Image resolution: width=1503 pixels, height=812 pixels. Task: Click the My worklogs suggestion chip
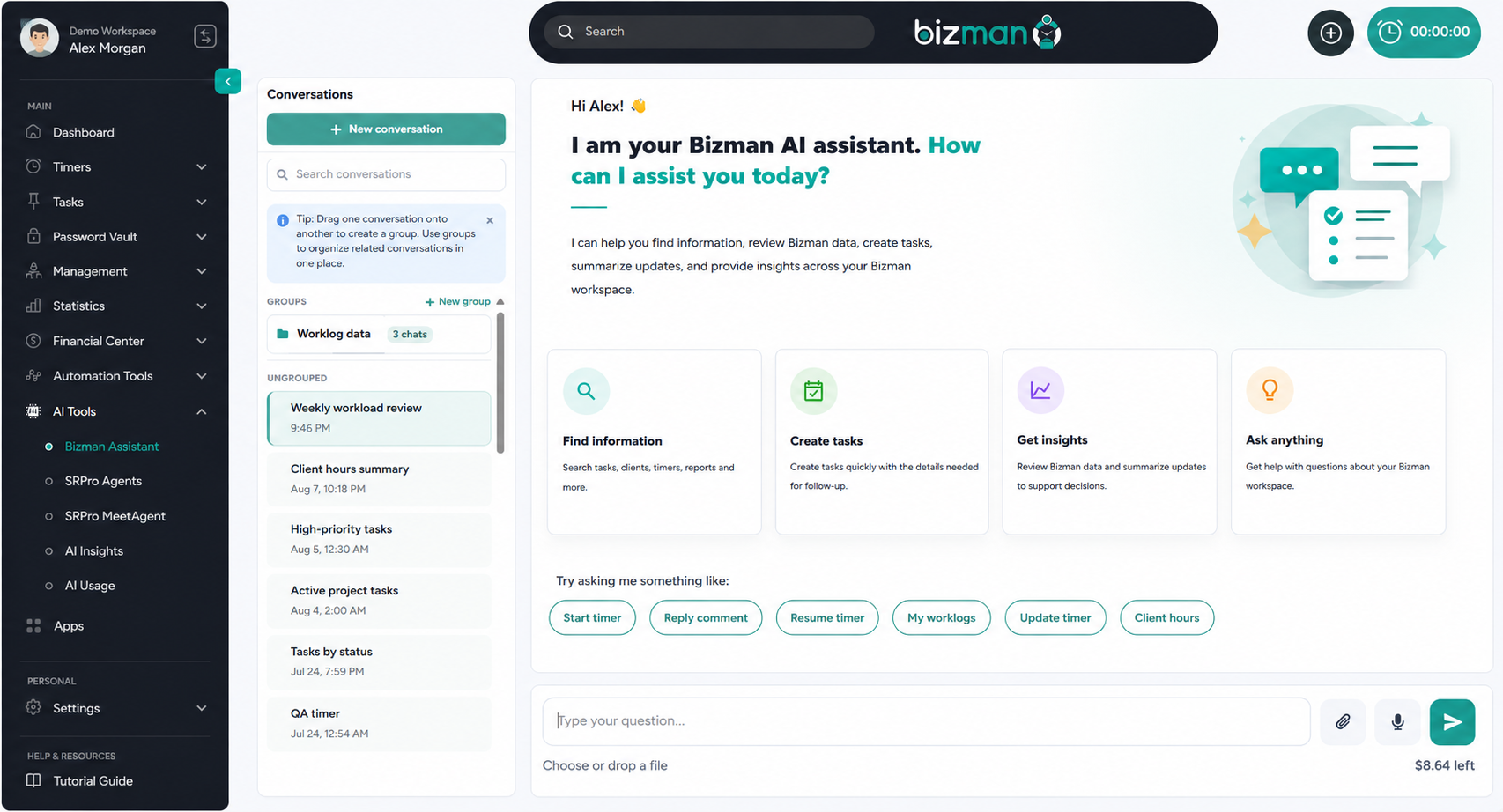[942, 617]
